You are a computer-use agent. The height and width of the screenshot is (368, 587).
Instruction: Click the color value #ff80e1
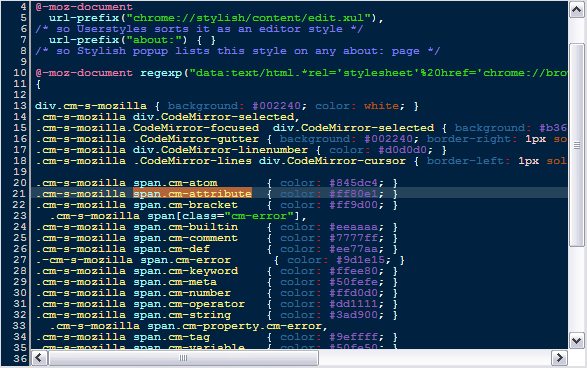point(353,194)
